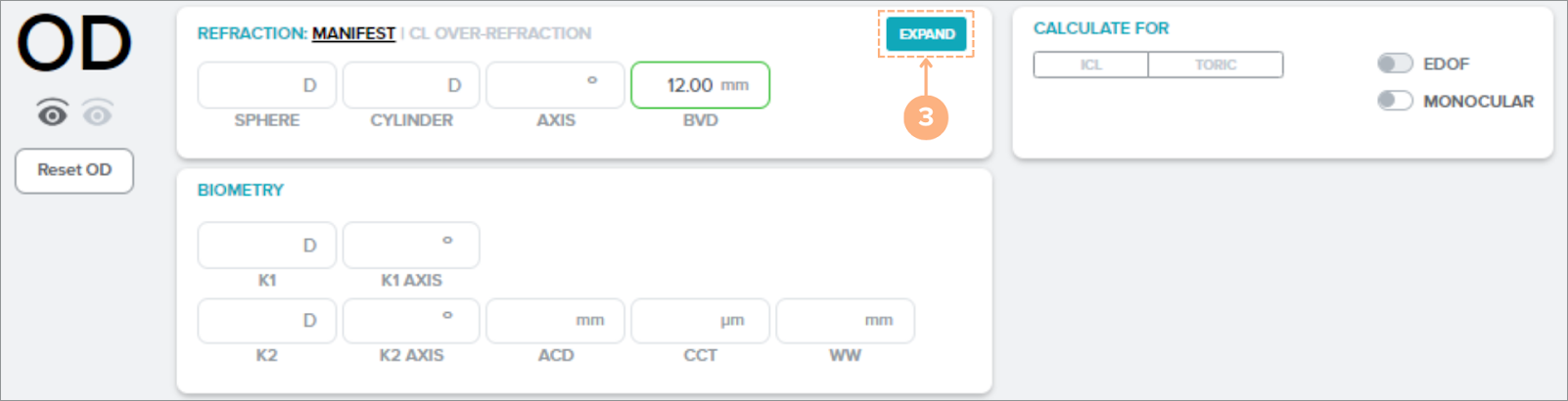Click the refraction Axis field
The width and height of the screenshot is (1568, 401).
point(555,85)
